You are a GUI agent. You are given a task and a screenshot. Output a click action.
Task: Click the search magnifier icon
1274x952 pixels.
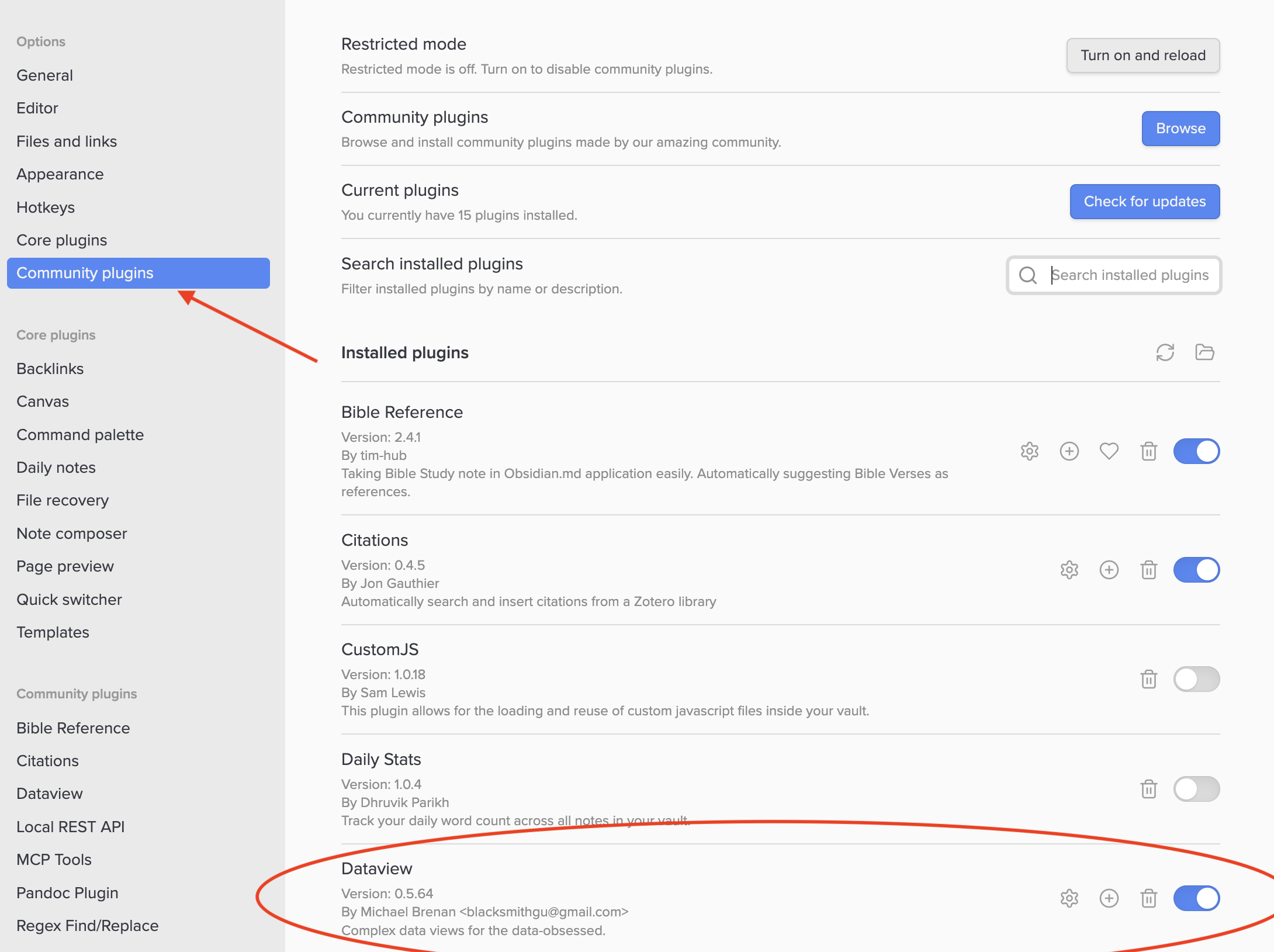click(x=1027, y=275)
